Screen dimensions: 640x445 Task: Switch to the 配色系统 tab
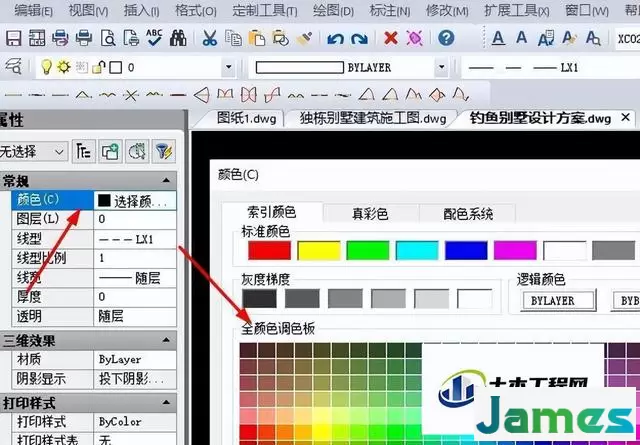tap(468, 214)
